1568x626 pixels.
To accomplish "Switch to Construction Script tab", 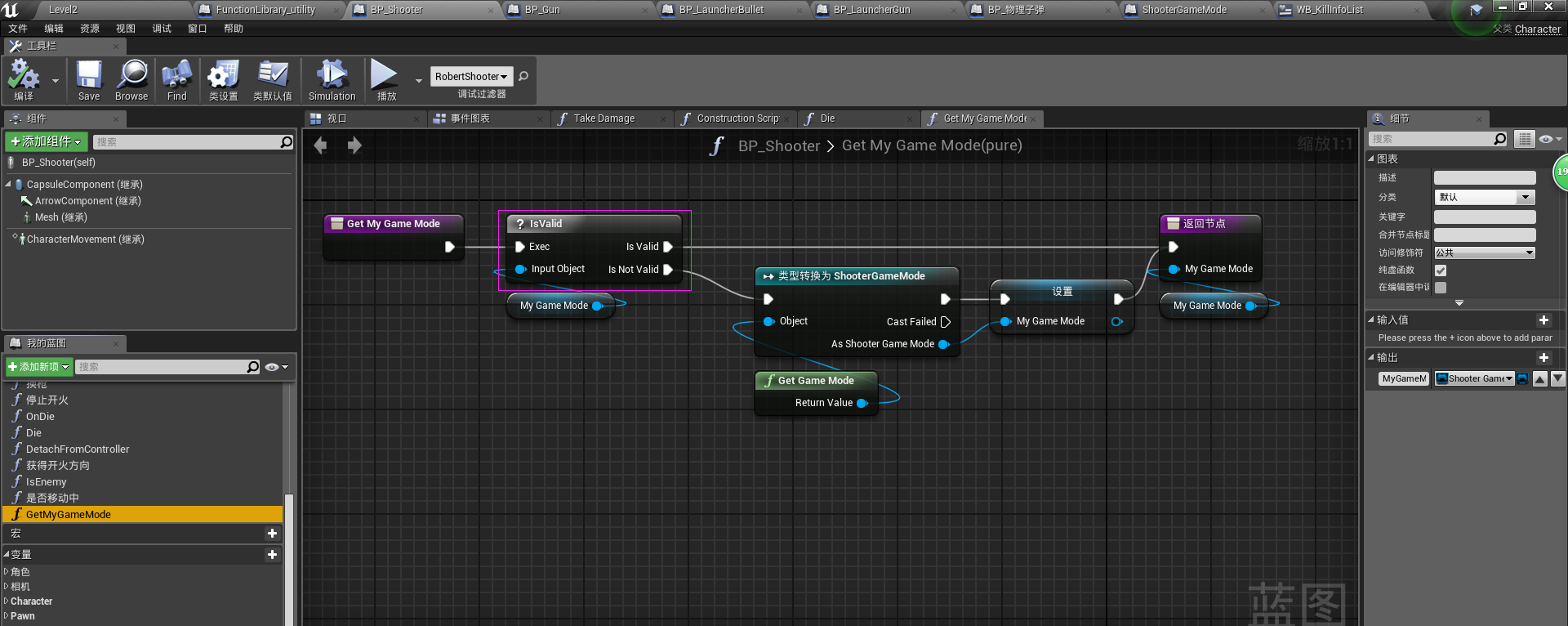I will pyautogui.click(x=735, y=118).
